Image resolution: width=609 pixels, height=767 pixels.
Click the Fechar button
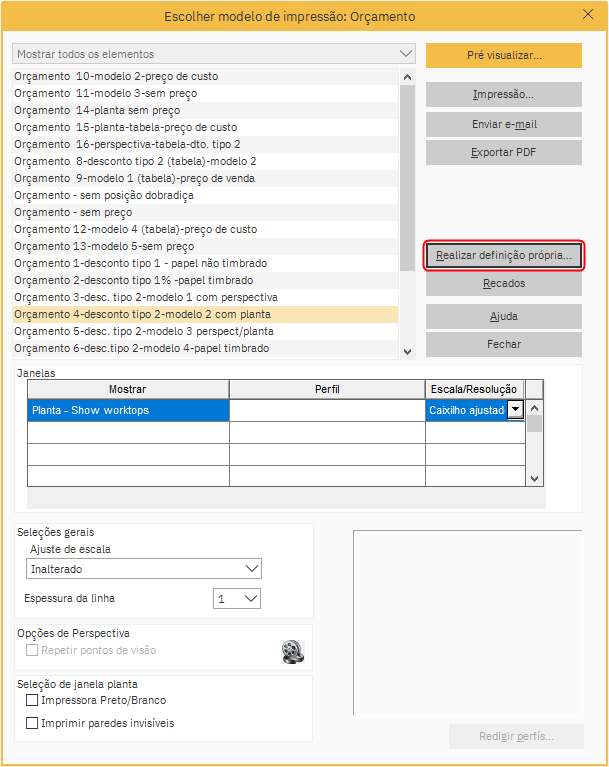pos(504,344)
